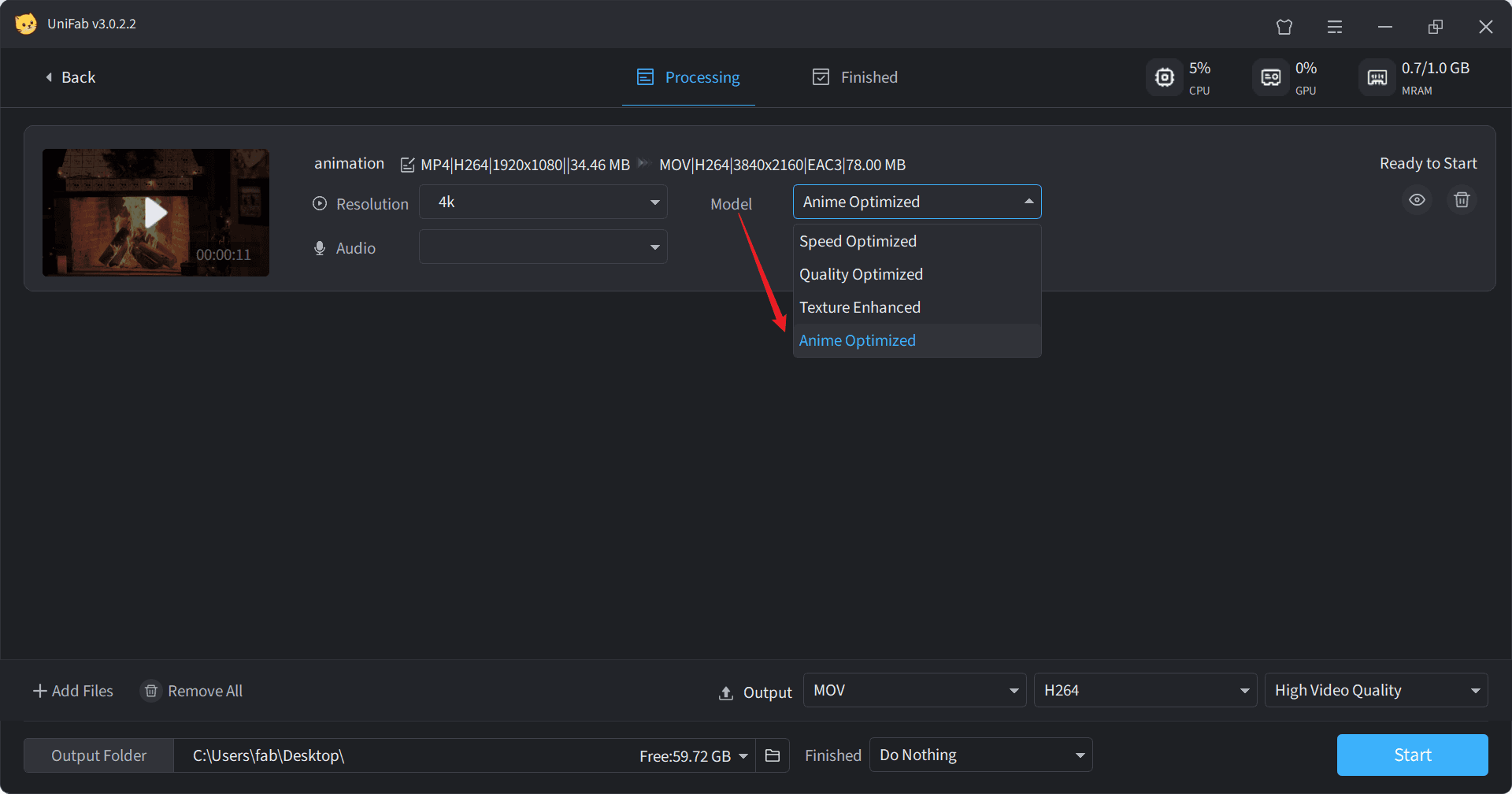Click the MRAM memory icon

pos(1377,77)
